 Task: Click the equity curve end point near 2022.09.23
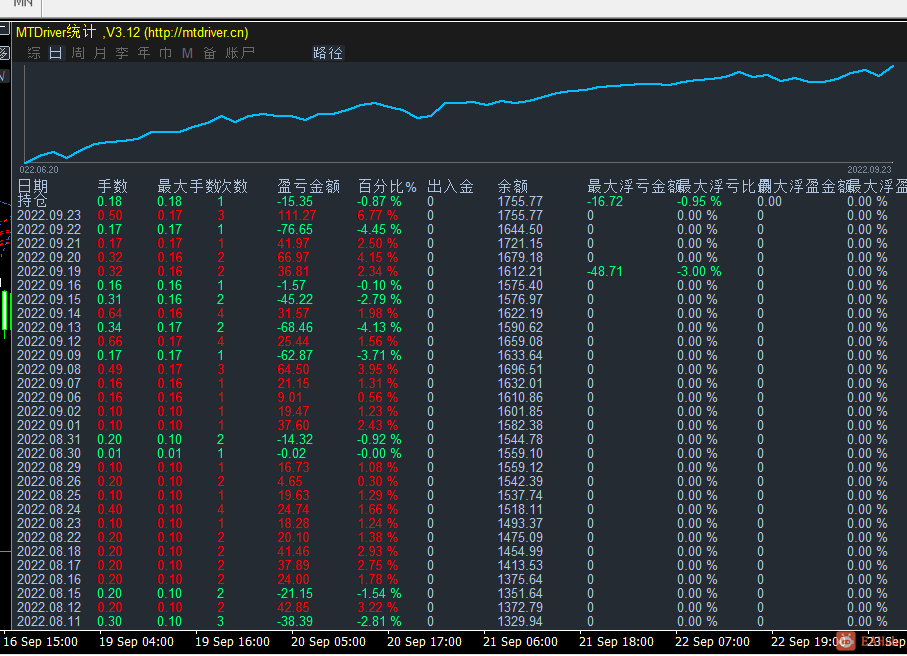(x=893, y=66)
